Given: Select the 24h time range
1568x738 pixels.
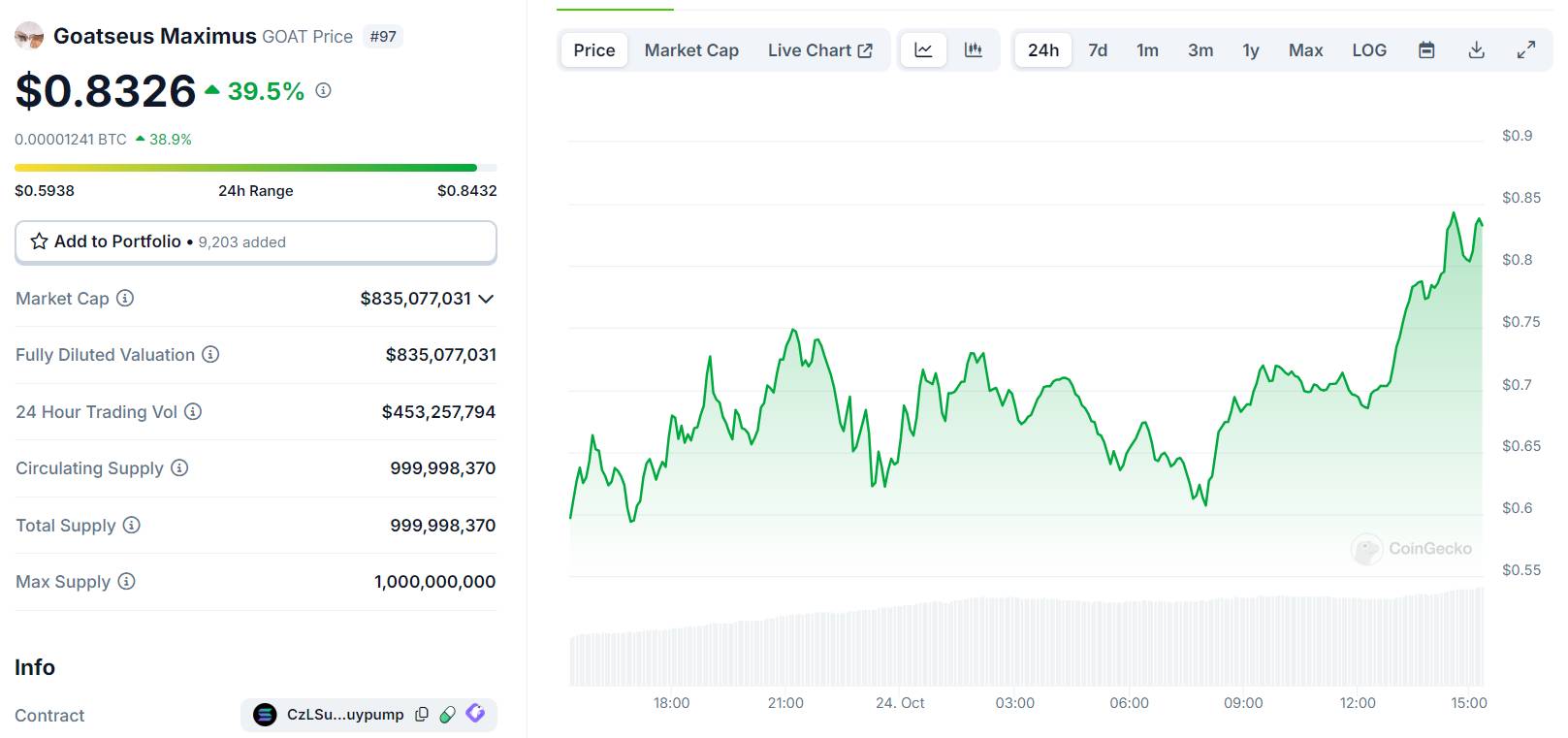Looking at the screenshot, I should click(x=1043, y=50).
